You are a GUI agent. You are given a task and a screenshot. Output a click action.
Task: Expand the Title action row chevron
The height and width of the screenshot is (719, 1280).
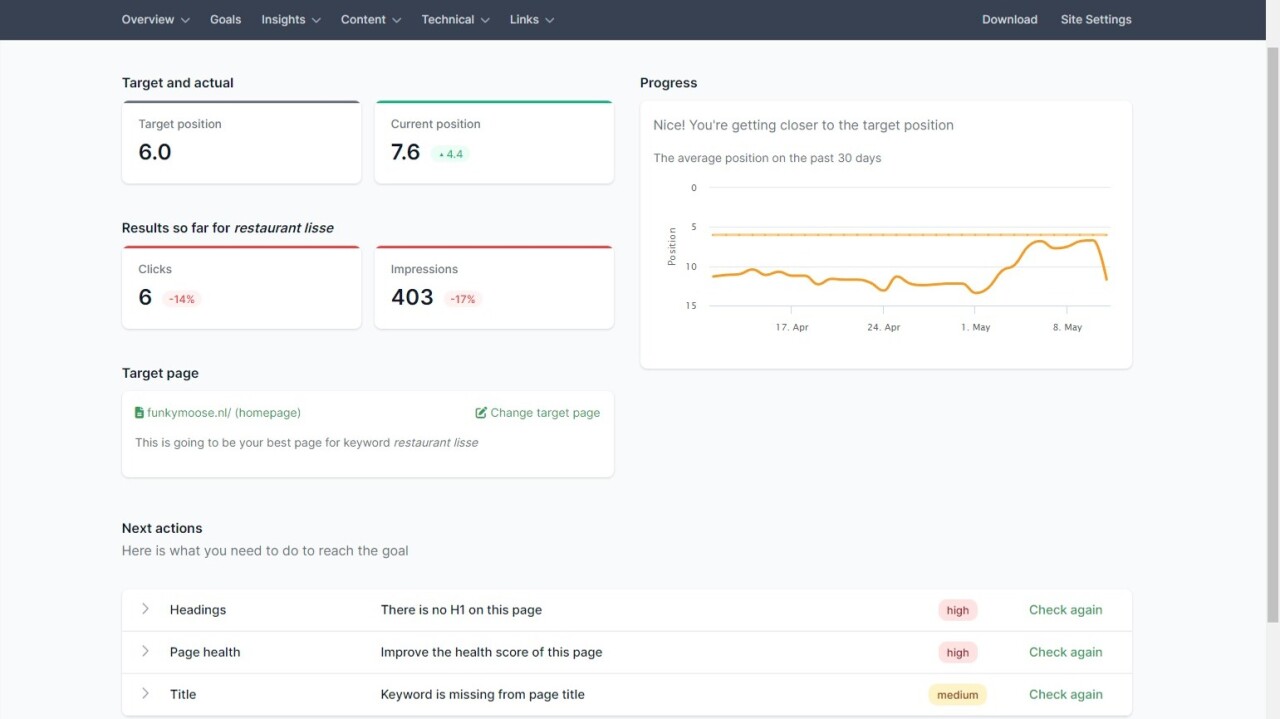(x=145, y=693)
